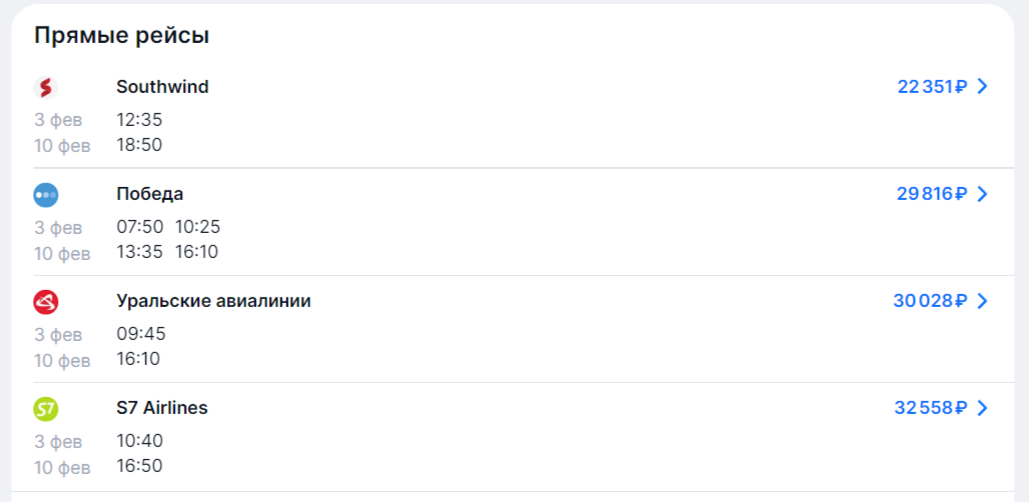Click the Прямые рейсы section heading
The height and width of the screenshot is (502, 1029).
(x=122, y=35)
